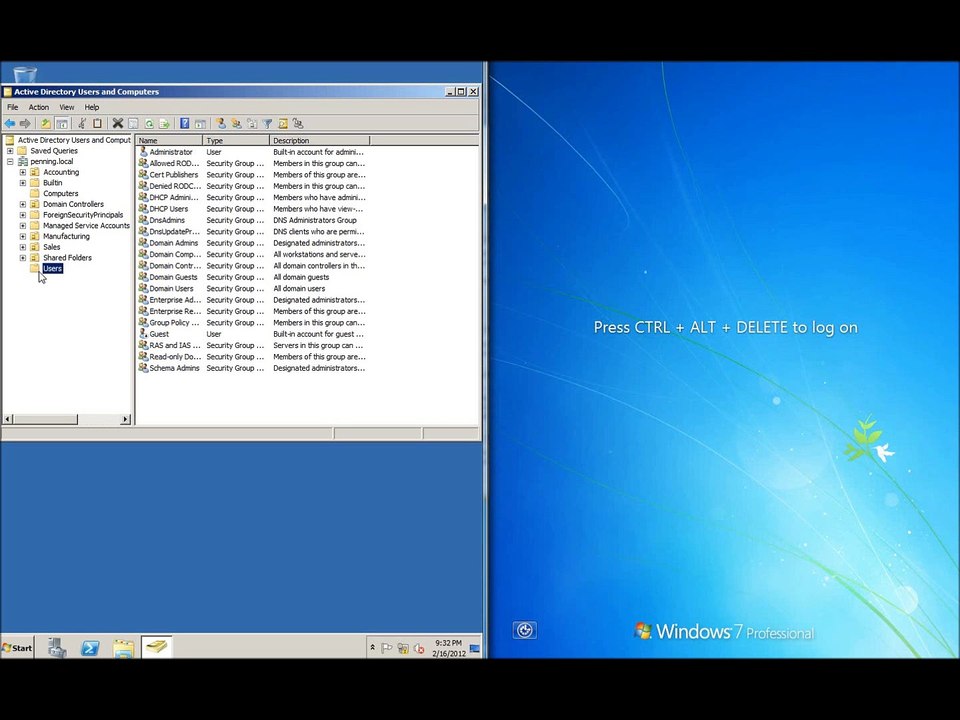This screenshot has width=960, height=720.
Task: Click the Active Directory taskbar button
Action: [157, 647]
